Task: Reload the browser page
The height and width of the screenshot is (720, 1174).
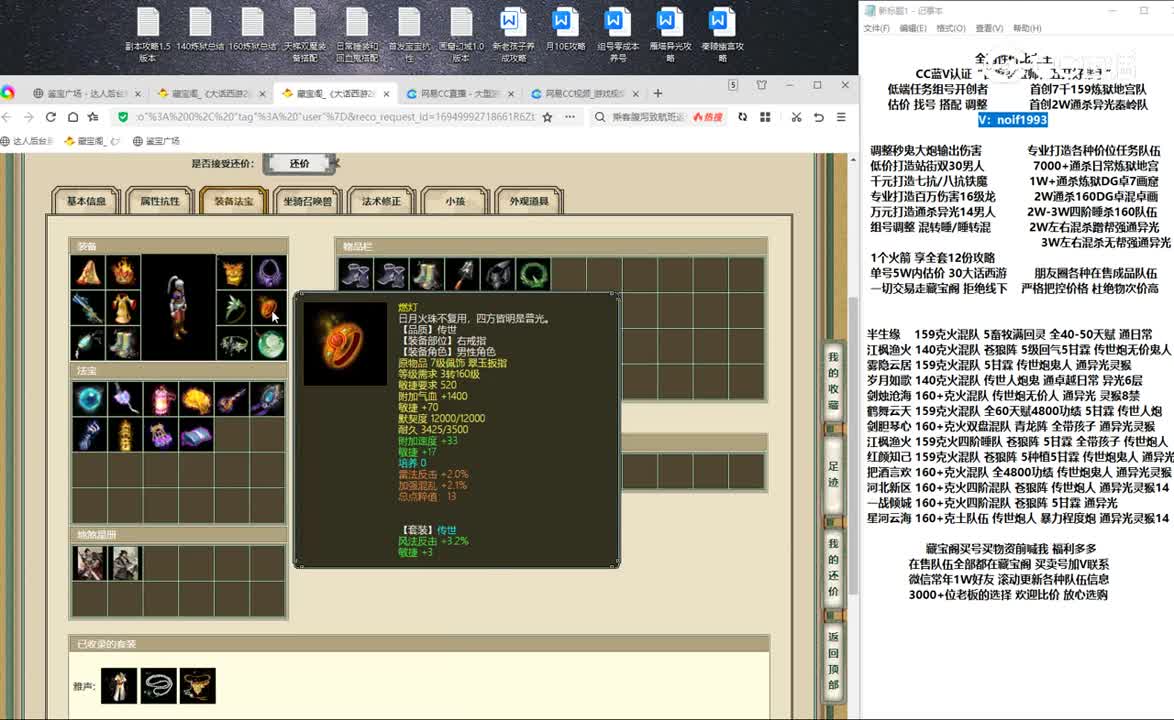Action: (x=51, y=117)
